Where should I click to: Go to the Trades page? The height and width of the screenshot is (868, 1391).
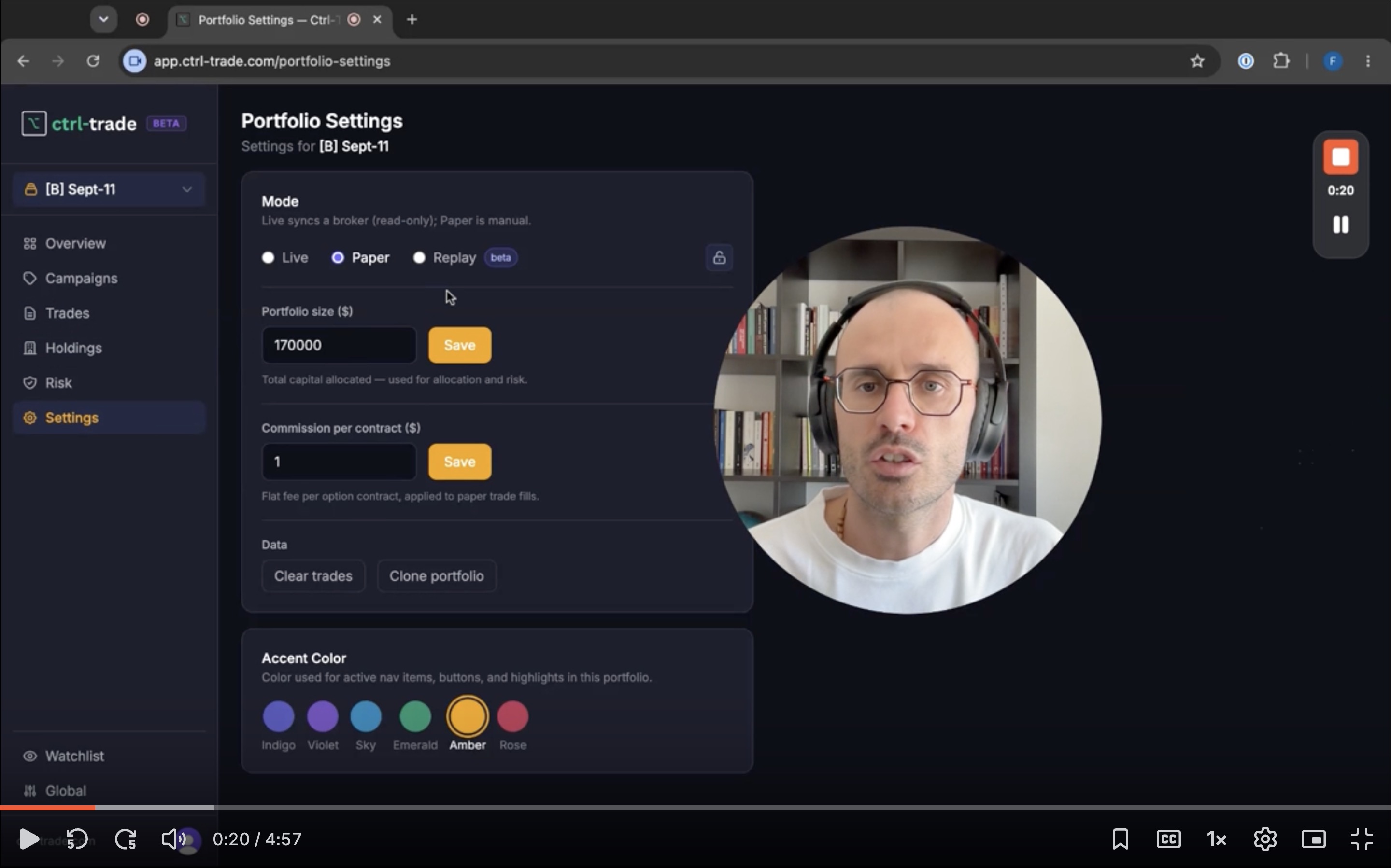(x=109, y=313)
